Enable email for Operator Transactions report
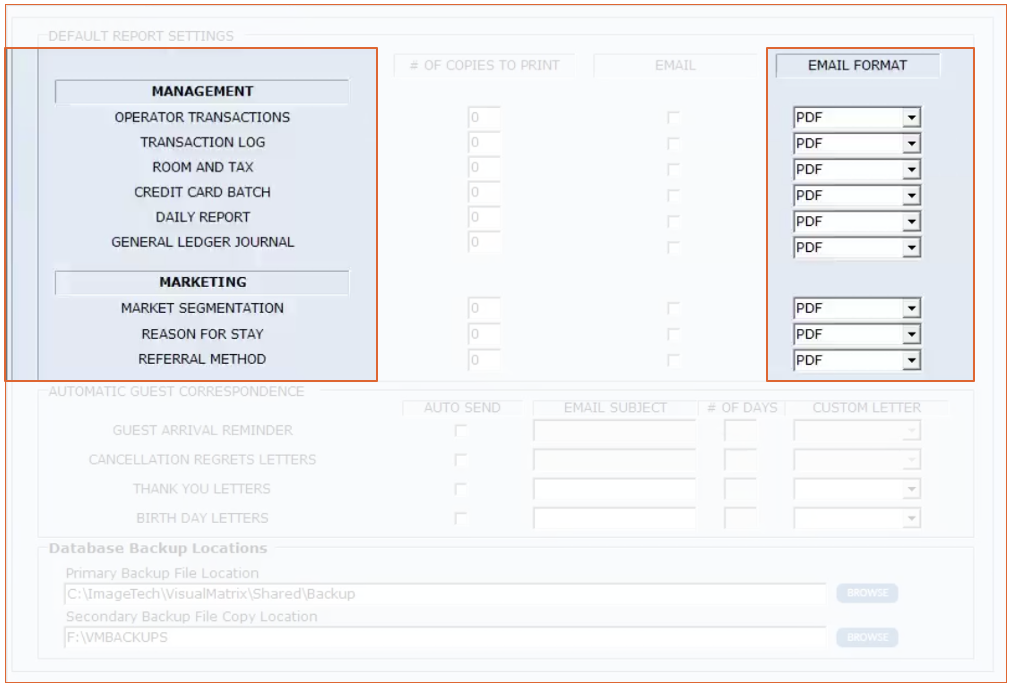The image size is (1010, 687). 673,118
